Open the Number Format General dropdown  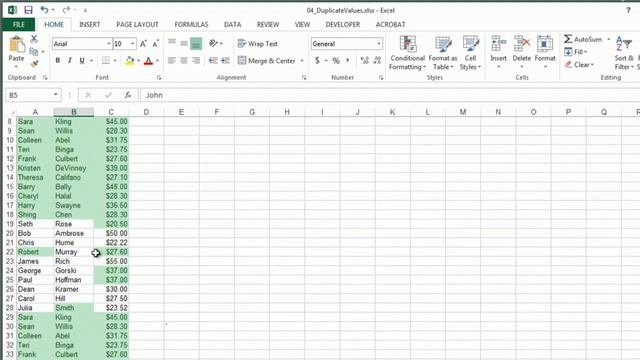[x=379, y=43]
